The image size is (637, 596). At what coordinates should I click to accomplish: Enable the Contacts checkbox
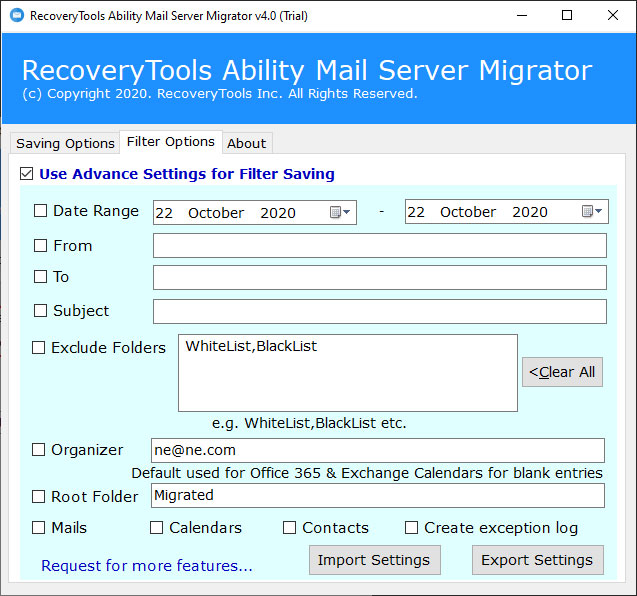click(289, 528)
